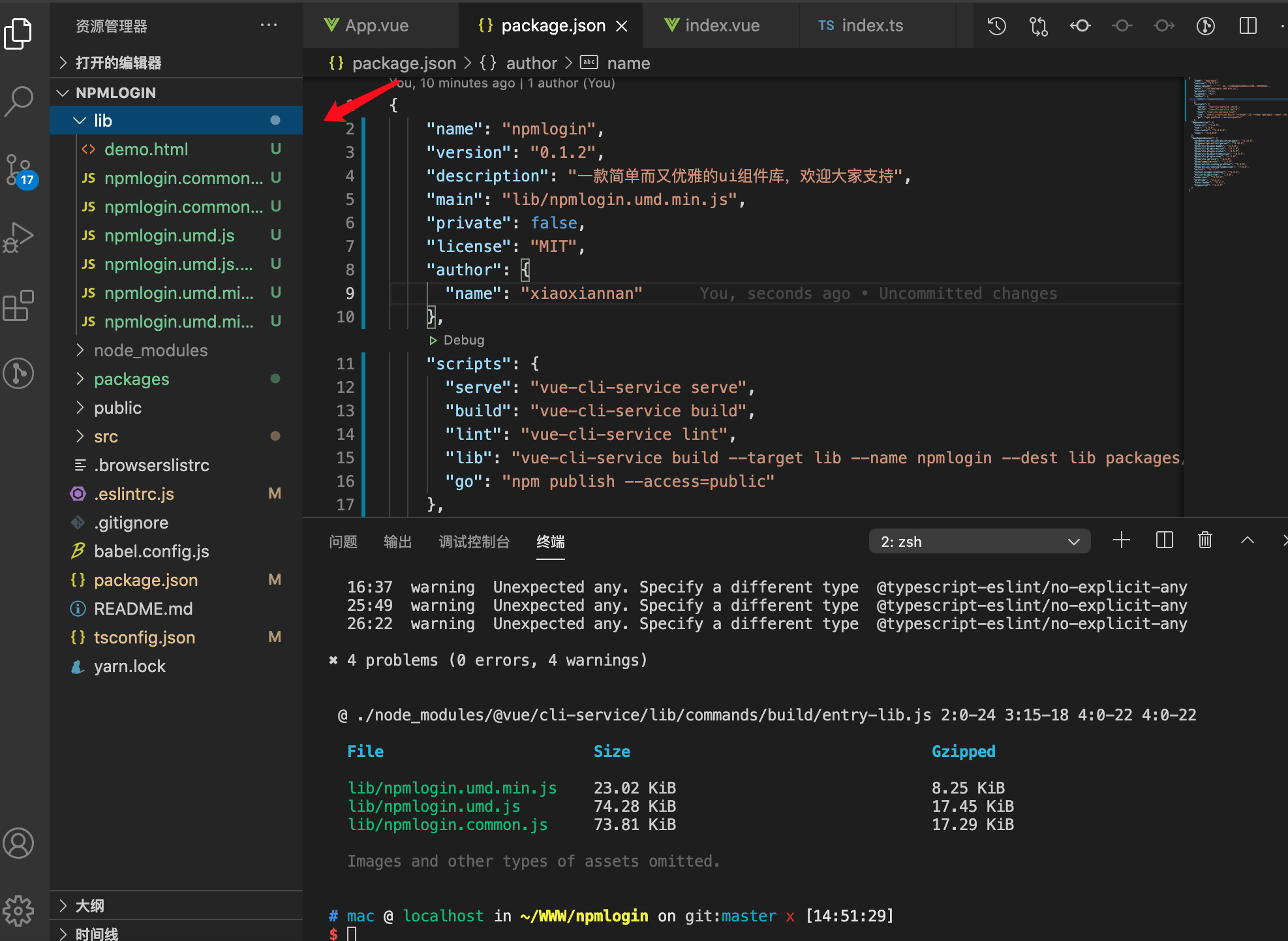Image resolution: width=1288 pixels, height=941 pixels.
Task: Maximize terminal panel with the up chevron
Action: tap(1247, 540)
